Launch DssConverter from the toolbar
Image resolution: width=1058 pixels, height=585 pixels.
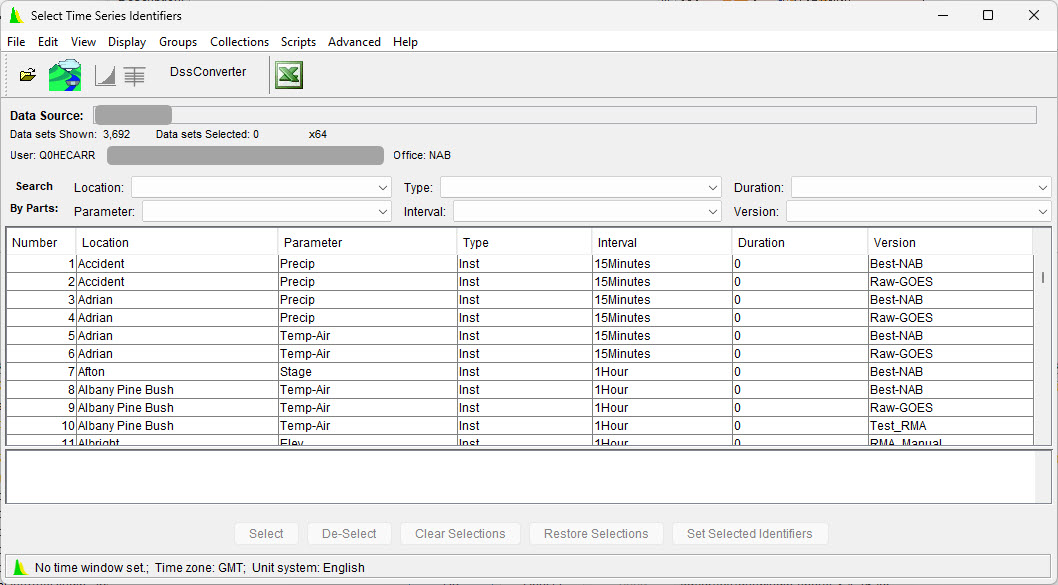[208, 72]
